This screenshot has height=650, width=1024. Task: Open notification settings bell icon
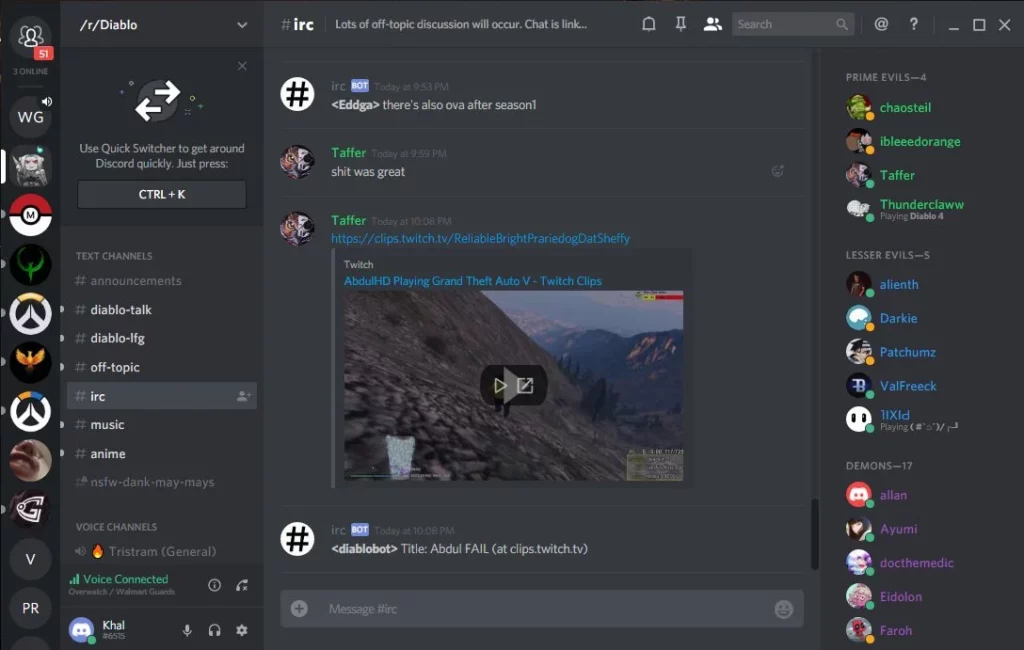pyautogui.click(x=648, y=24)
